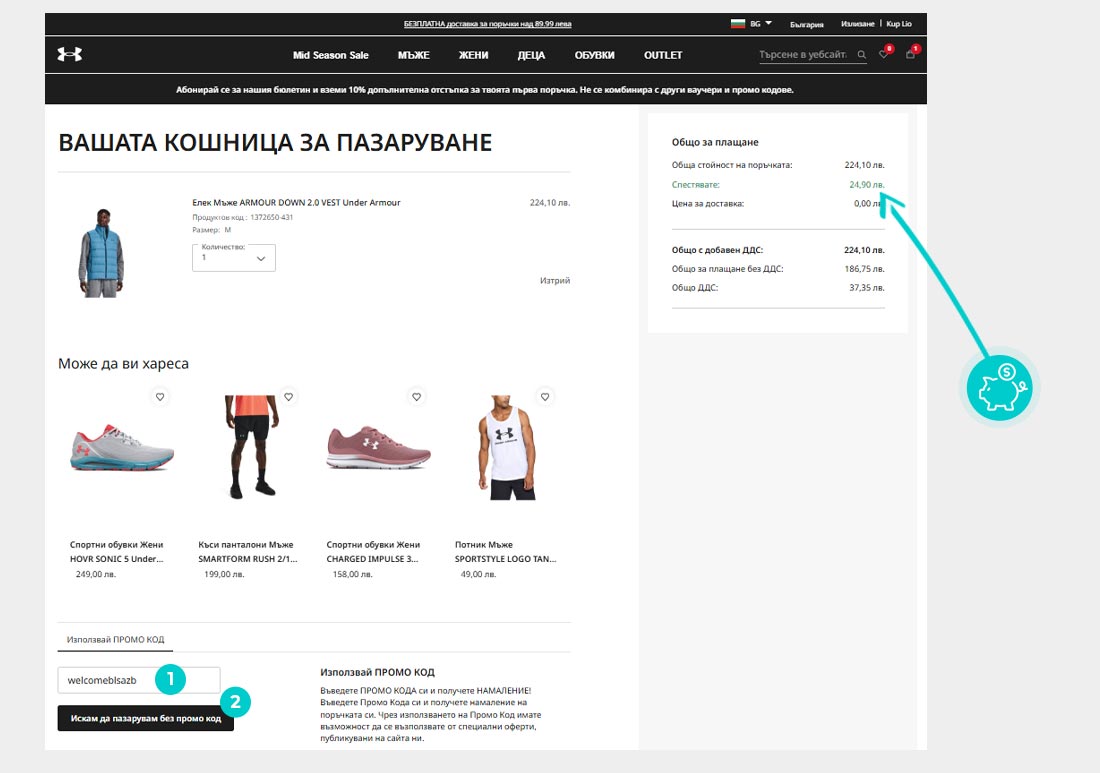Open the МЪЖЕ menu
Screen dimensions: 1100x773
[x=414, y=55]
